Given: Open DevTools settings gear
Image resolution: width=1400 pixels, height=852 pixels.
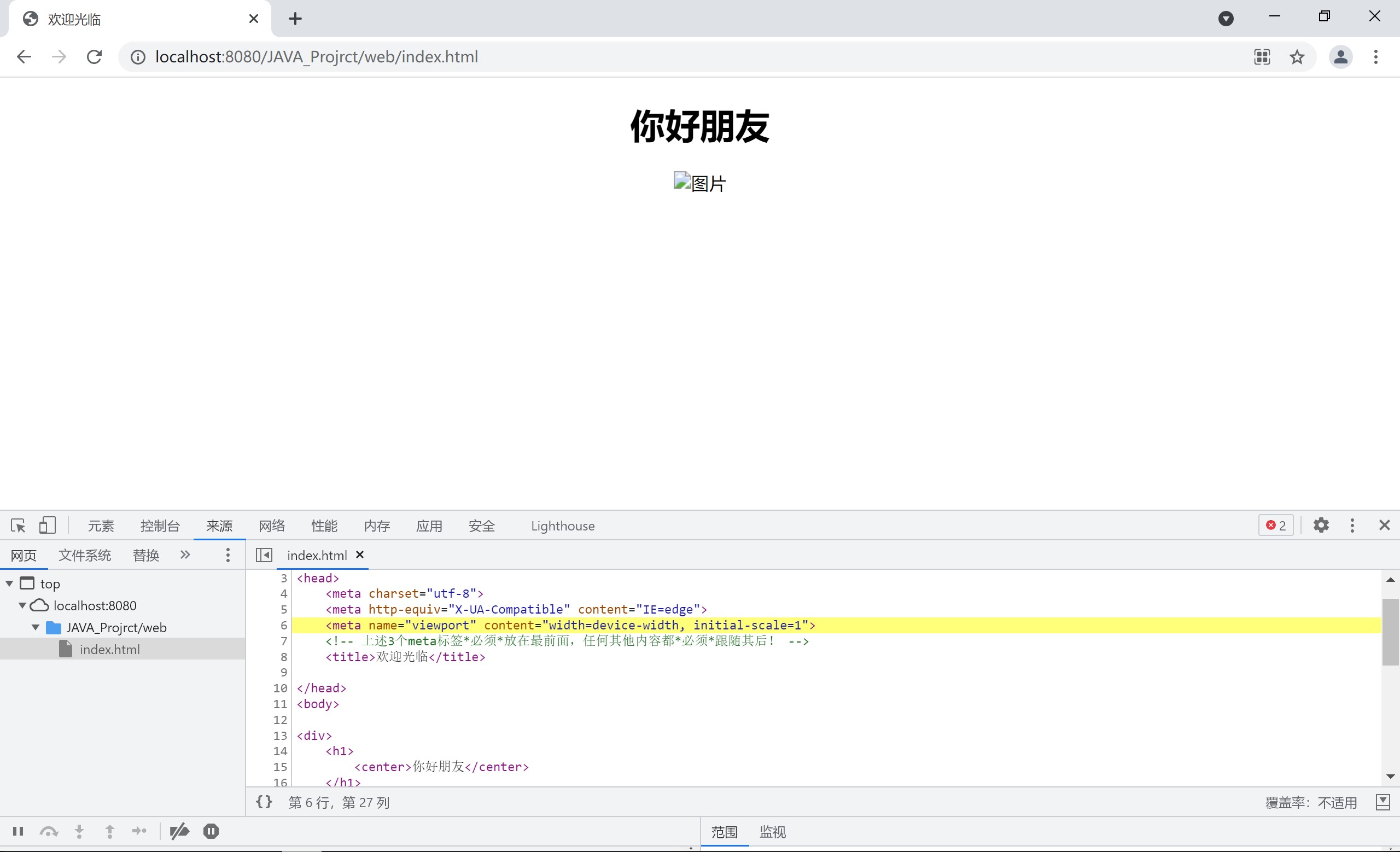Looking at the screenshot, I should (1321, 526).
